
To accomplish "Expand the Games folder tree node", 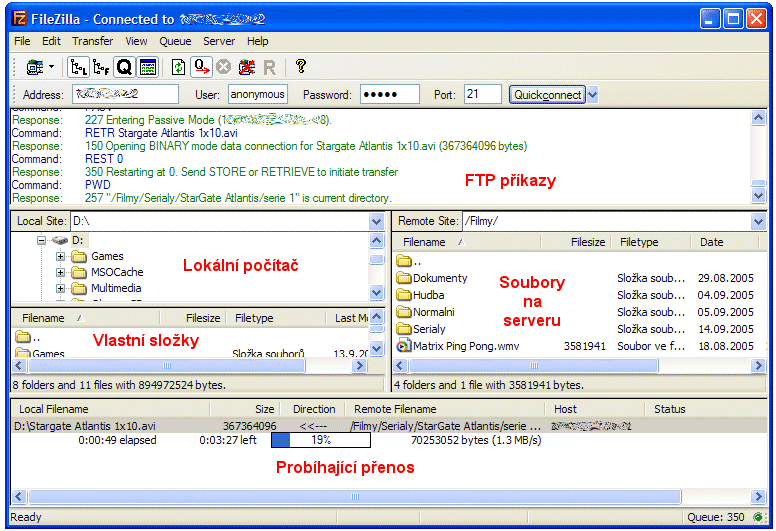I will pos(60,257).
